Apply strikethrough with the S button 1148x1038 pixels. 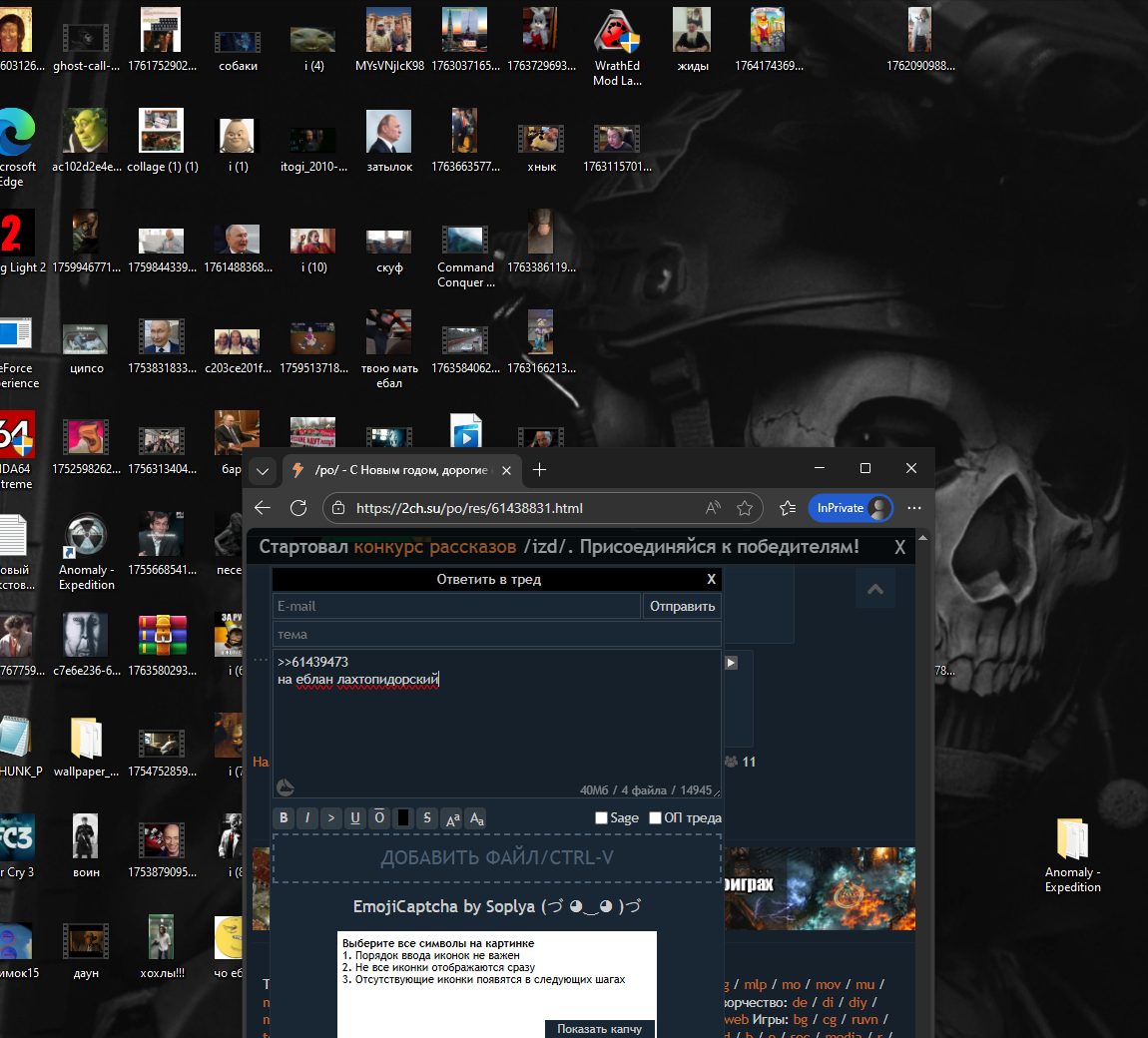click(x=427, y=817)
